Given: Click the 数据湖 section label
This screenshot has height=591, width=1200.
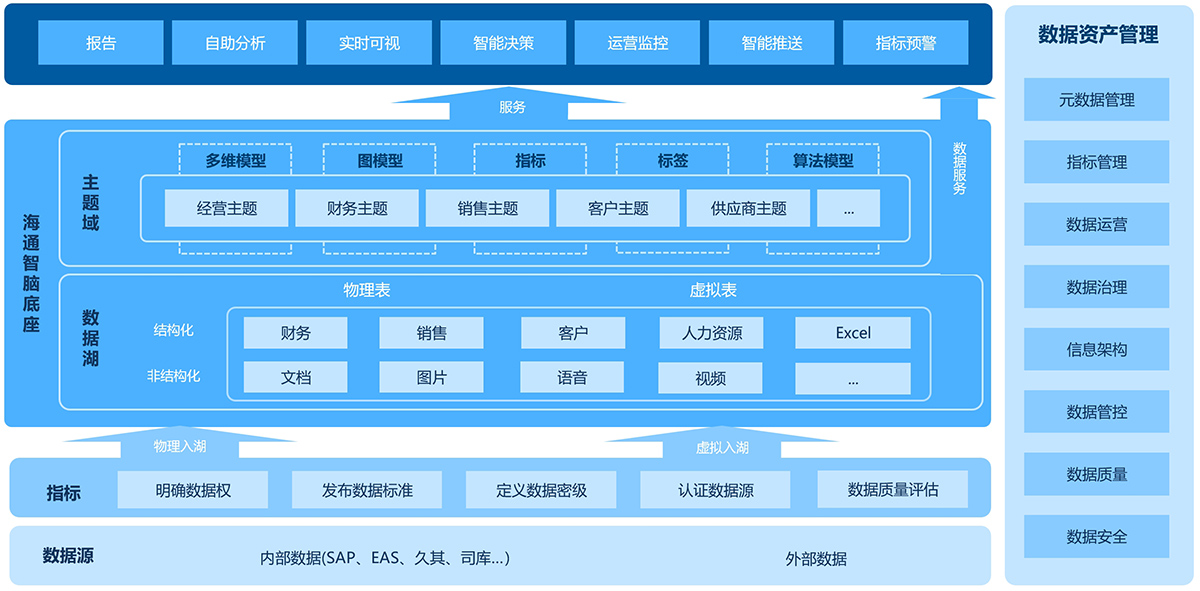Looking at the screenshot, I should click(x=91, y=339).
